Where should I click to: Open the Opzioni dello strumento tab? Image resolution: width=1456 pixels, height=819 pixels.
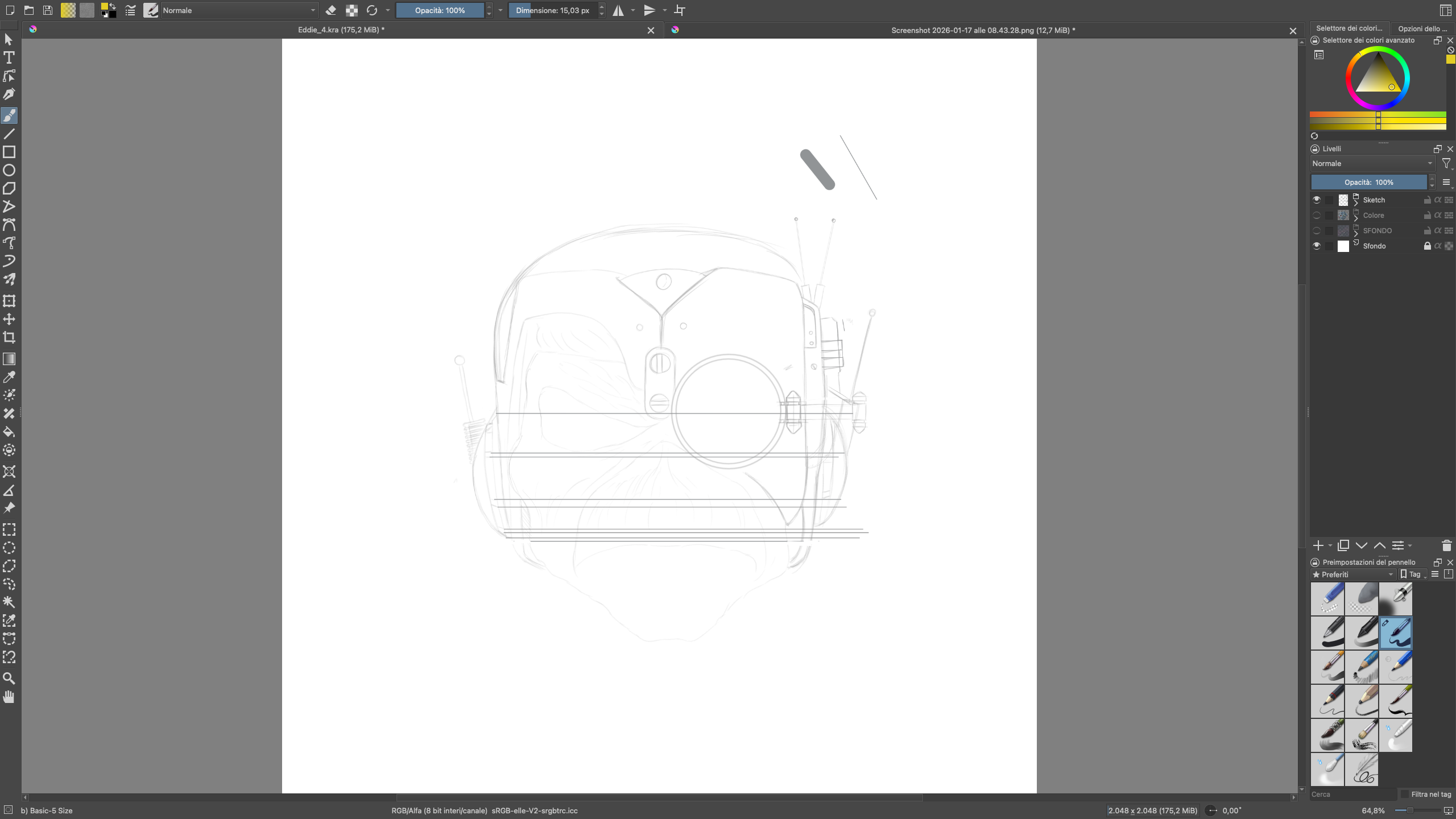click(1422, 28)
